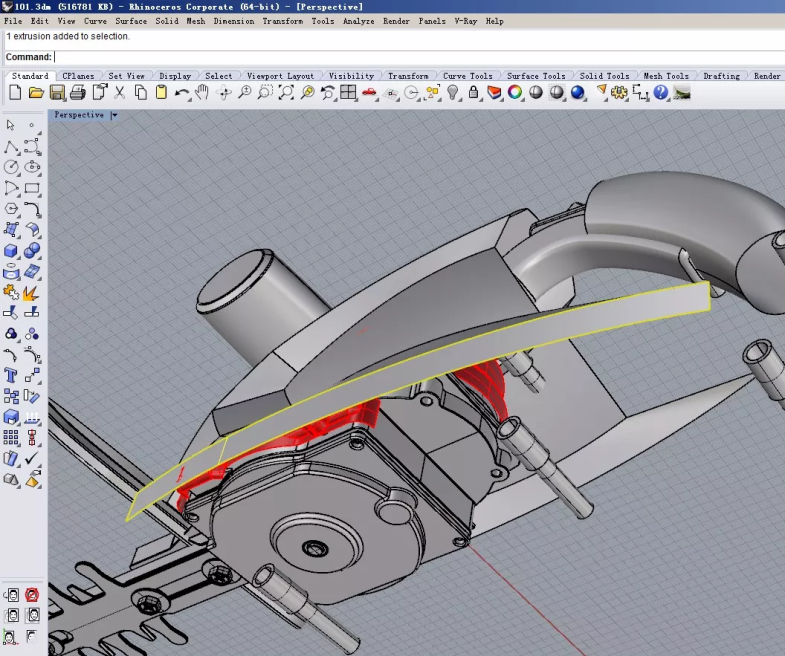Expand the Transform menu

coord(283,21)
